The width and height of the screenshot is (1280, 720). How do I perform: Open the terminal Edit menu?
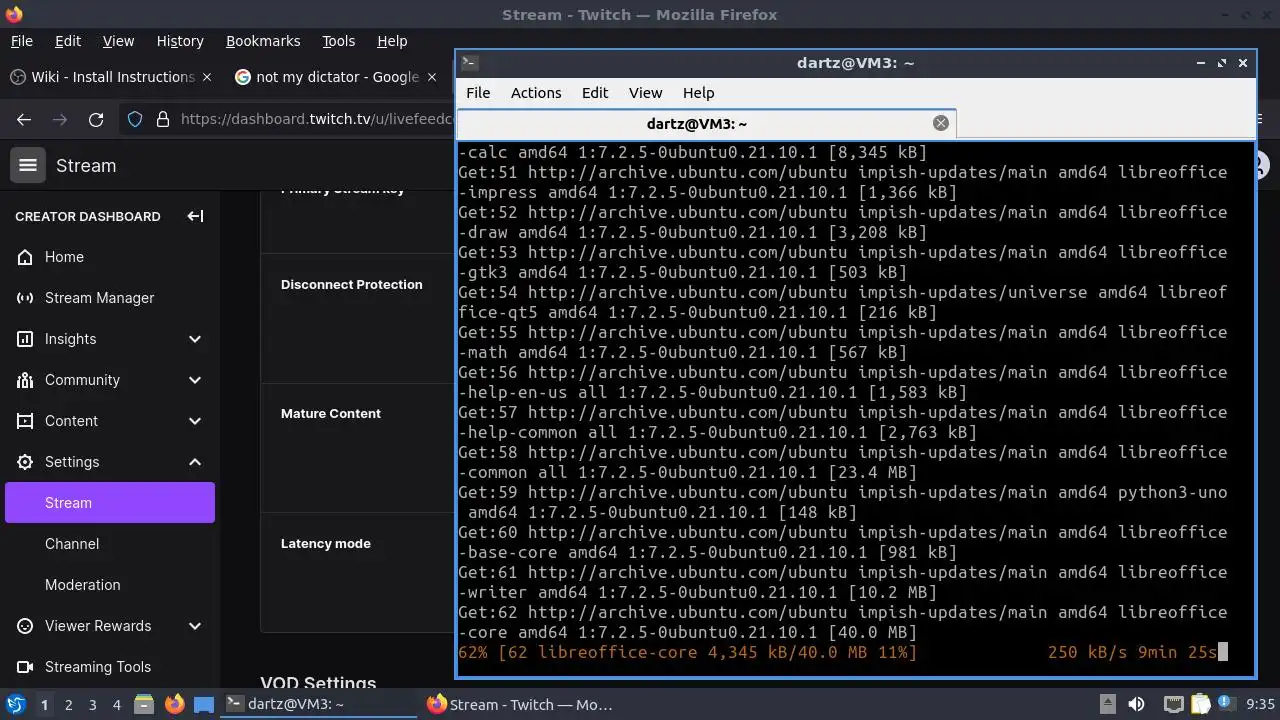point(595,92)
